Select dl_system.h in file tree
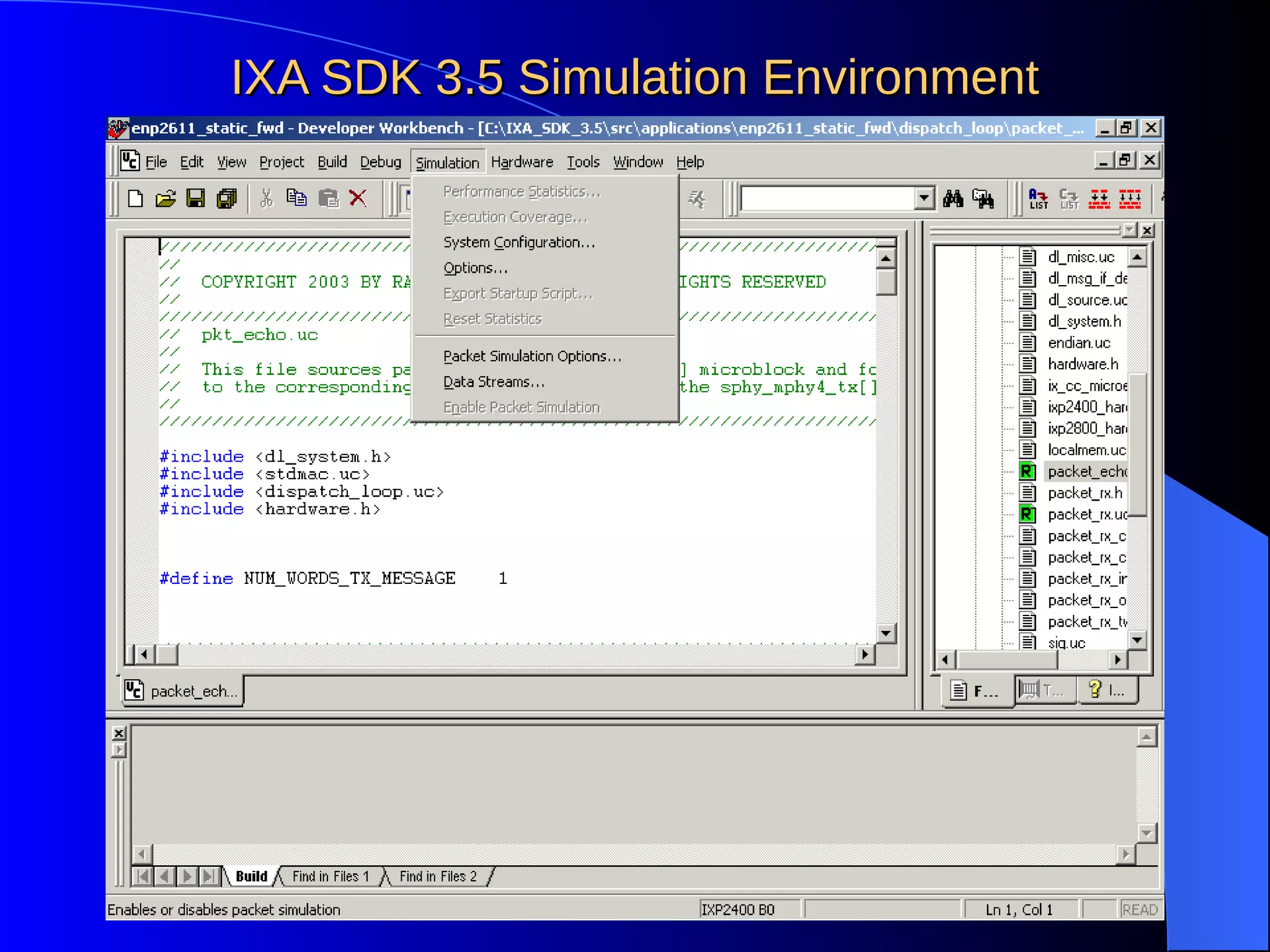Image resolution: width=1270 pixels, height=952 pixels. click(x=1084, y=322)
